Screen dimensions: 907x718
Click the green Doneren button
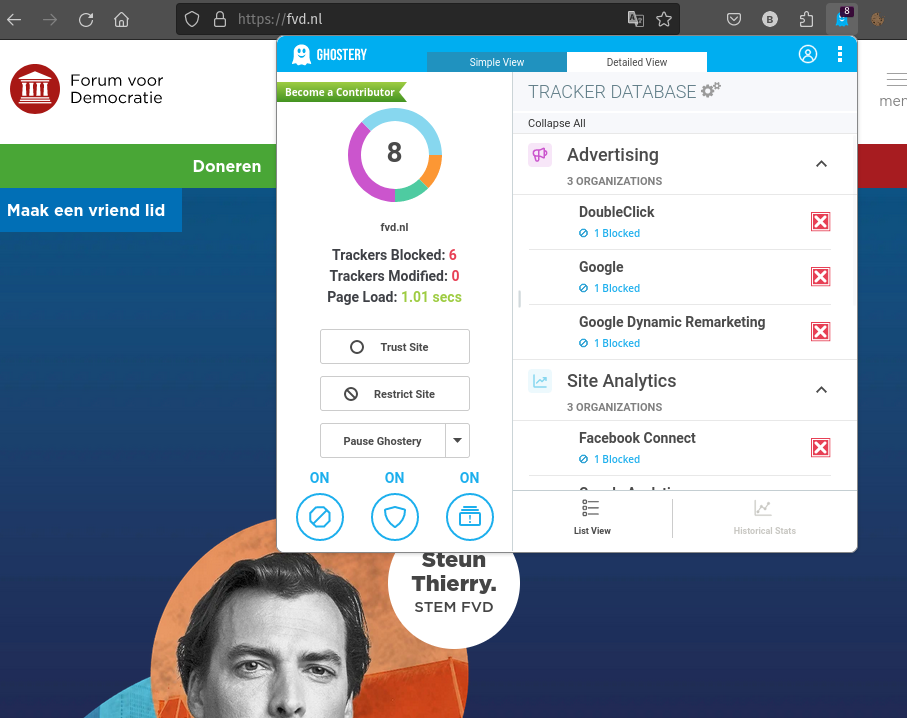pos(227,166)
